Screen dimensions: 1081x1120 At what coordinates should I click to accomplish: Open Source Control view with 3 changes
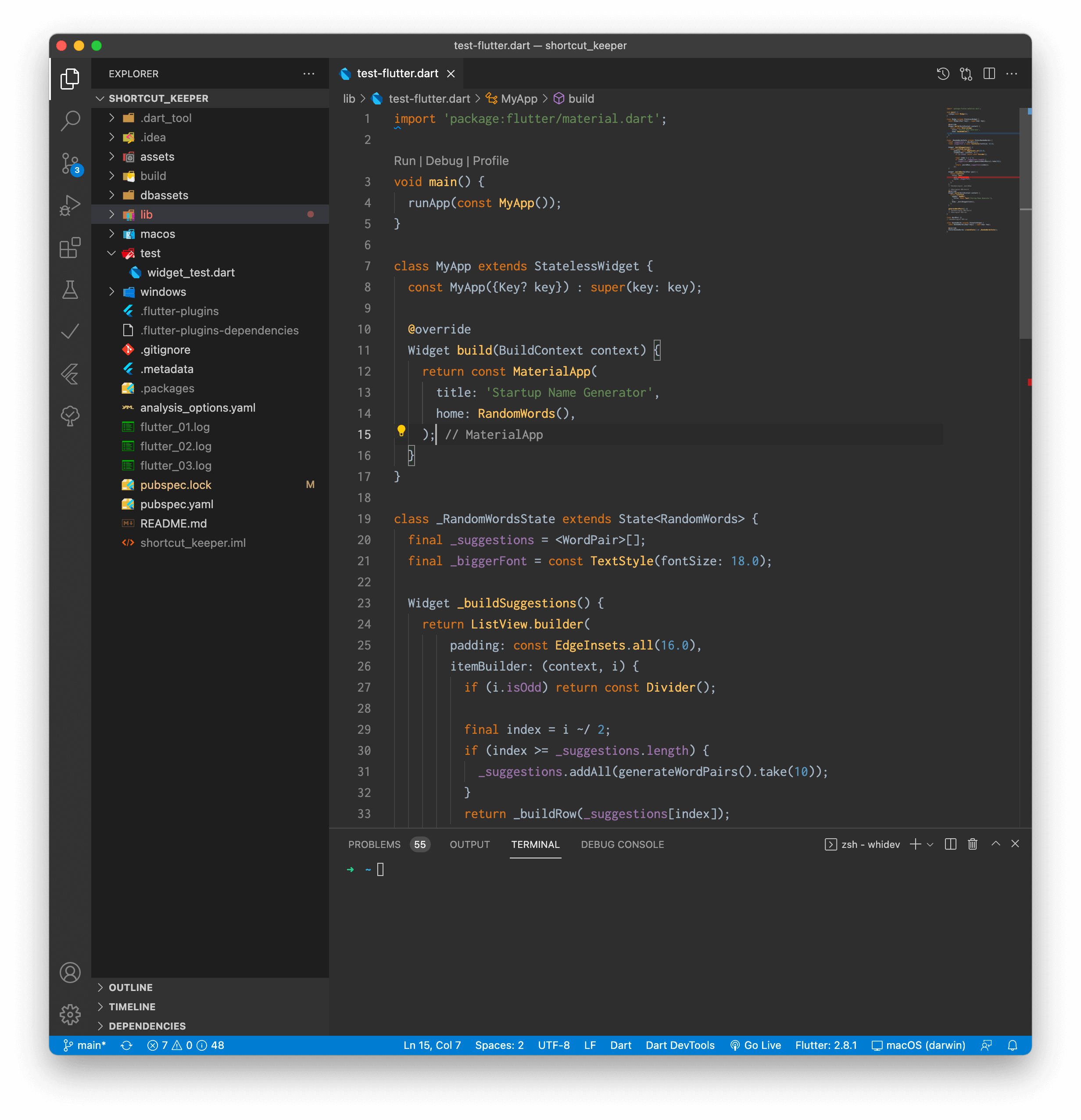[x=70, y=163]
